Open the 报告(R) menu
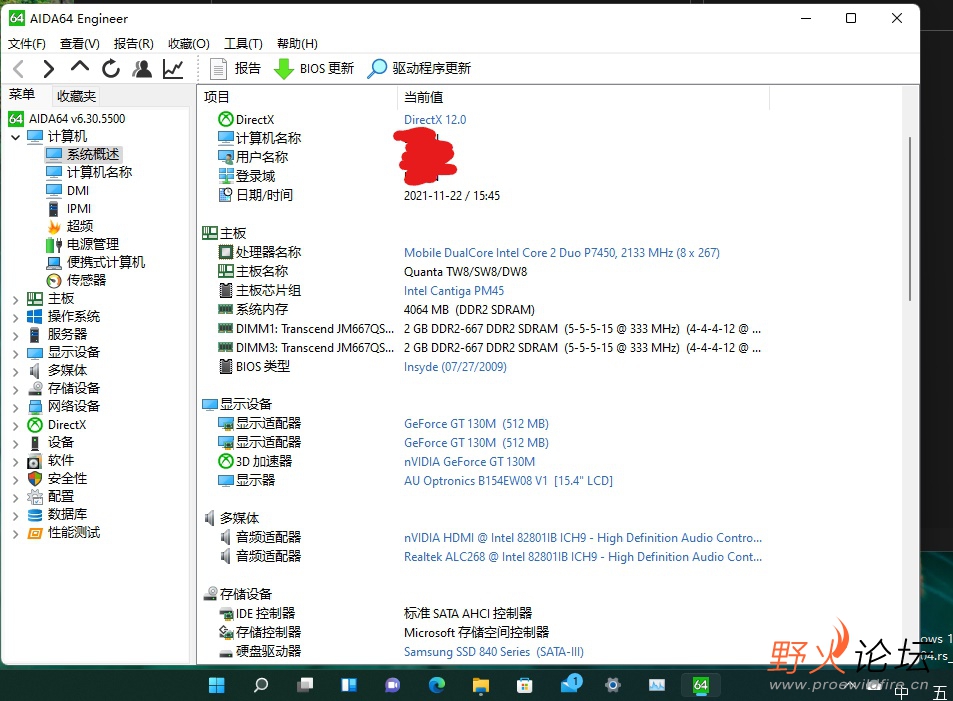Viewport: 953px width, 701px height. 133,44
